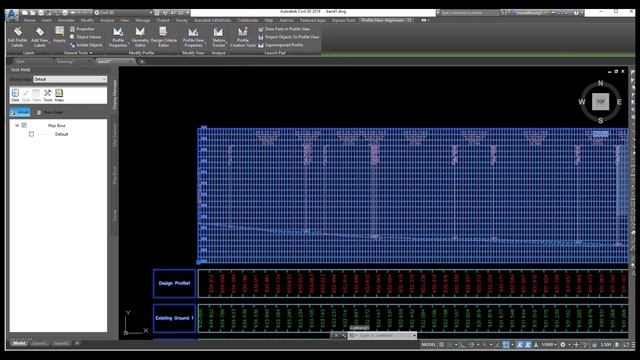This screenshot has height=360, width=640.
Task: Select the Data icon in Task Pane
Action: pos(15,95)
